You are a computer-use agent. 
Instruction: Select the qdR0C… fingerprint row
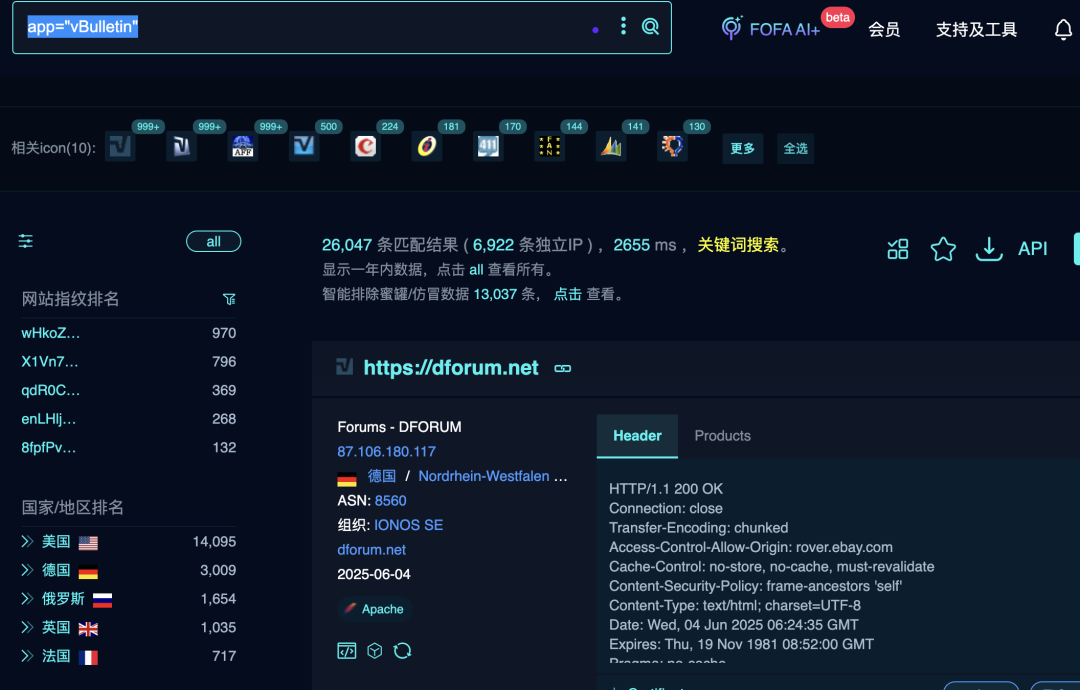129,390
